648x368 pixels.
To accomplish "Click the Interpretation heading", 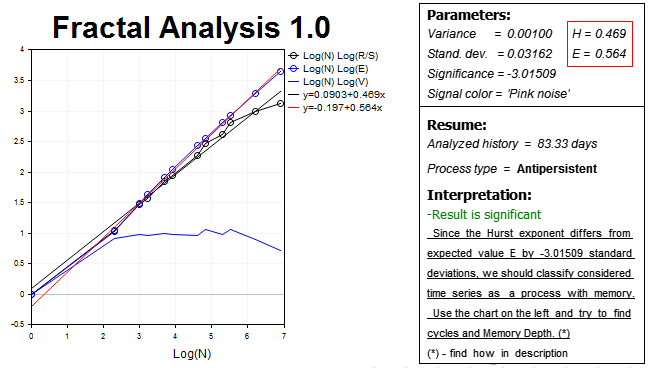I will (x=479, y=195).
